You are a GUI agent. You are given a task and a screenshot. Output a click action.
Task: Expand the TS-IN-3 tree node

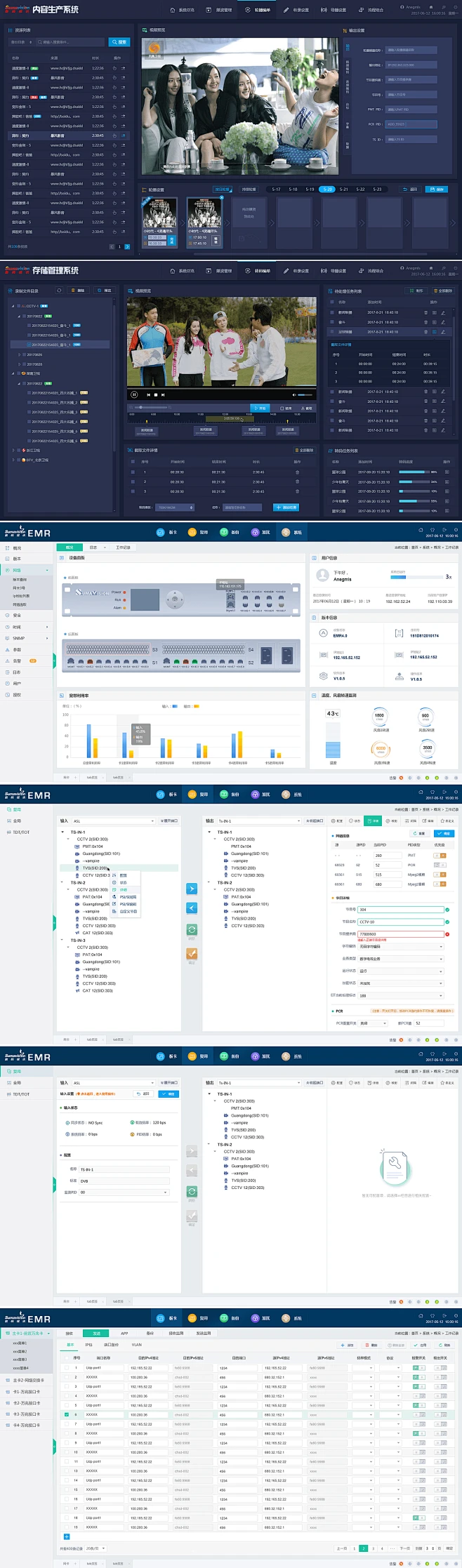pos(62,940)
